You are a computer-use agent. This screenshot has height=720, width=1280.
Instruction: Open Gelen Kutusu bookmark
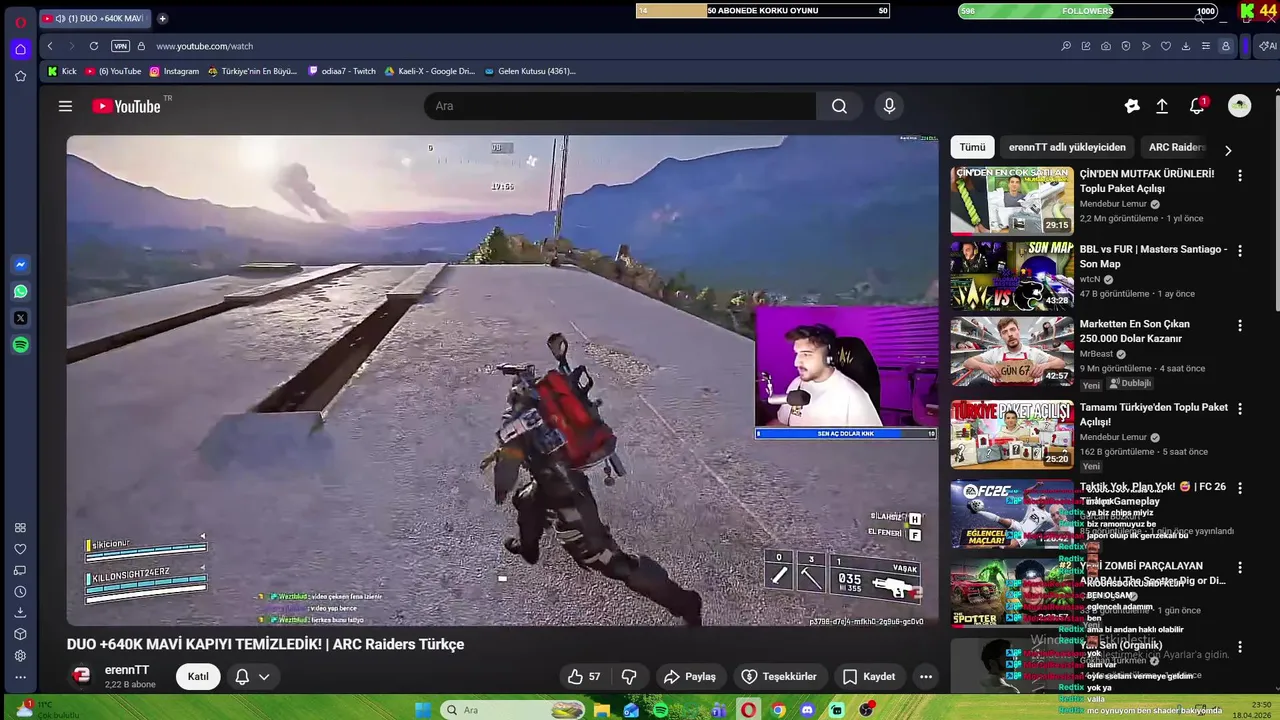[530, 71]
